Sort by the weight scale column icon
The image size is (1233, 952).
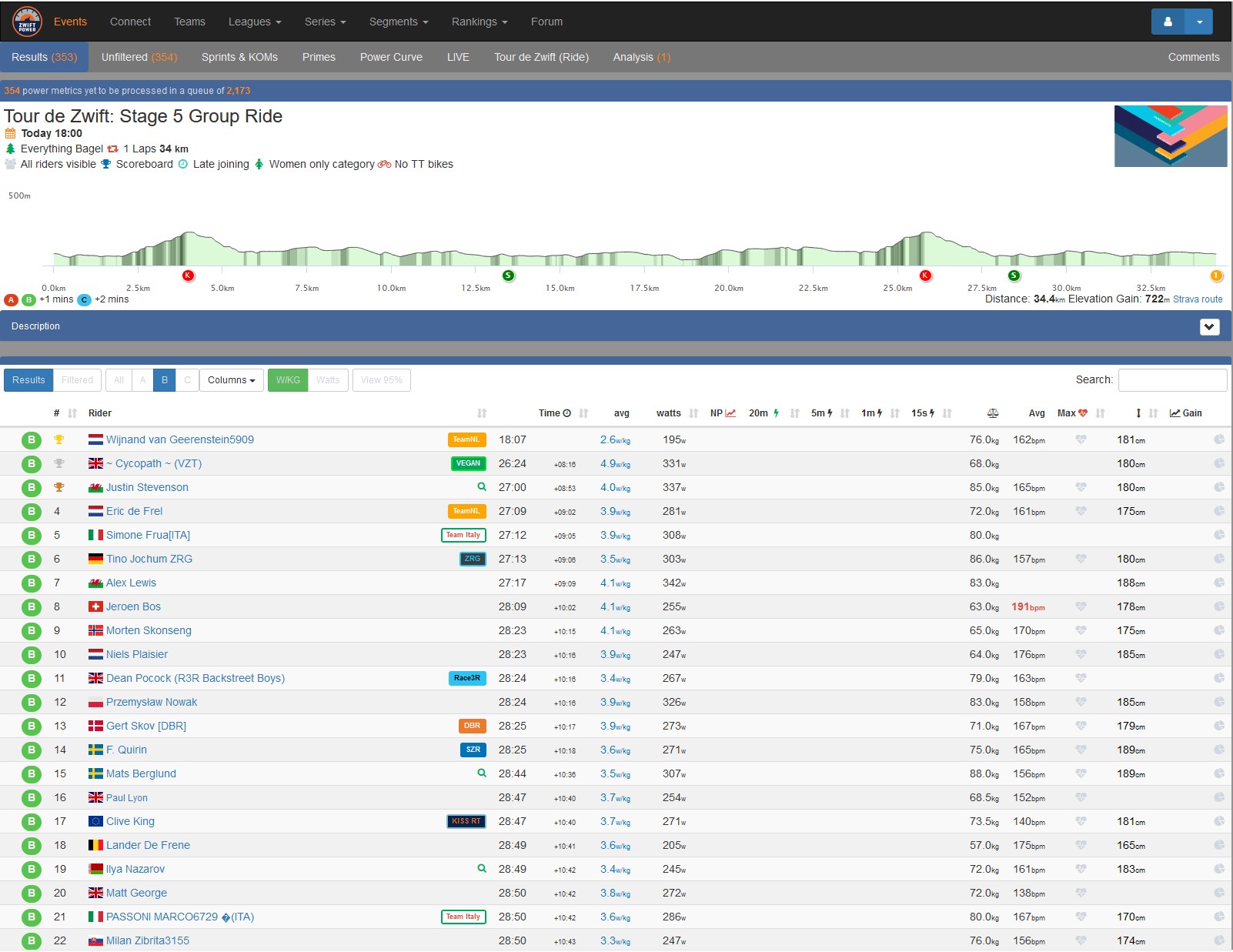(993, 413)
